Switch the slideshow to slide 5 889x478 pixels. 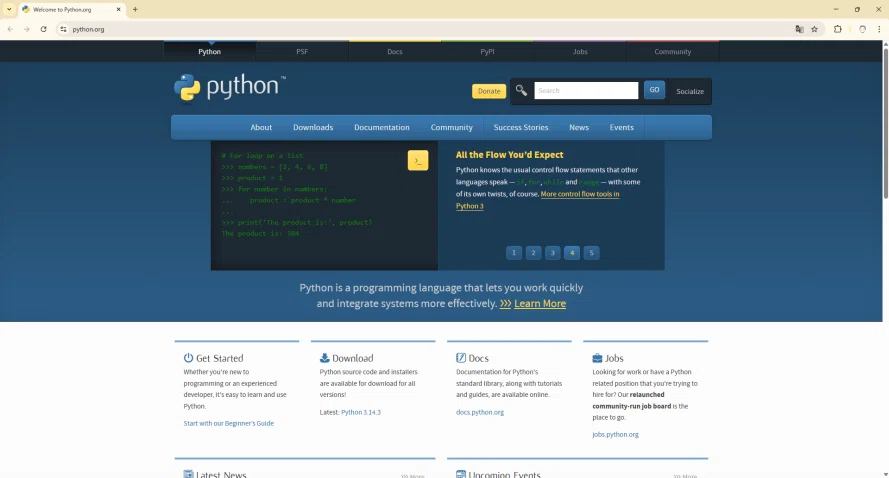point(591,253)
